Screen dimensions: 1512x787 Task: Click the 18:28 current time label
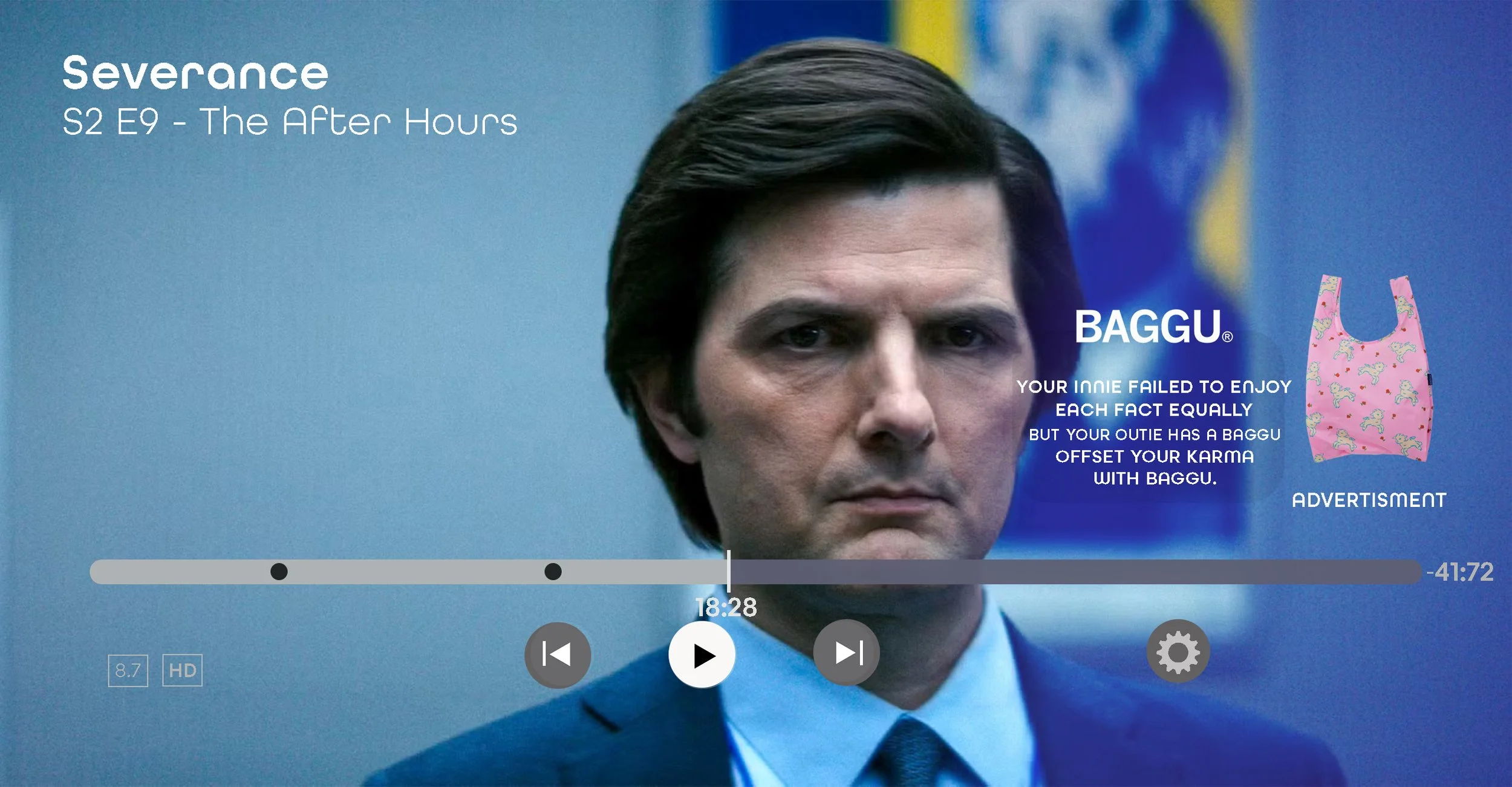pyautogui.click(x=725, y=607)
